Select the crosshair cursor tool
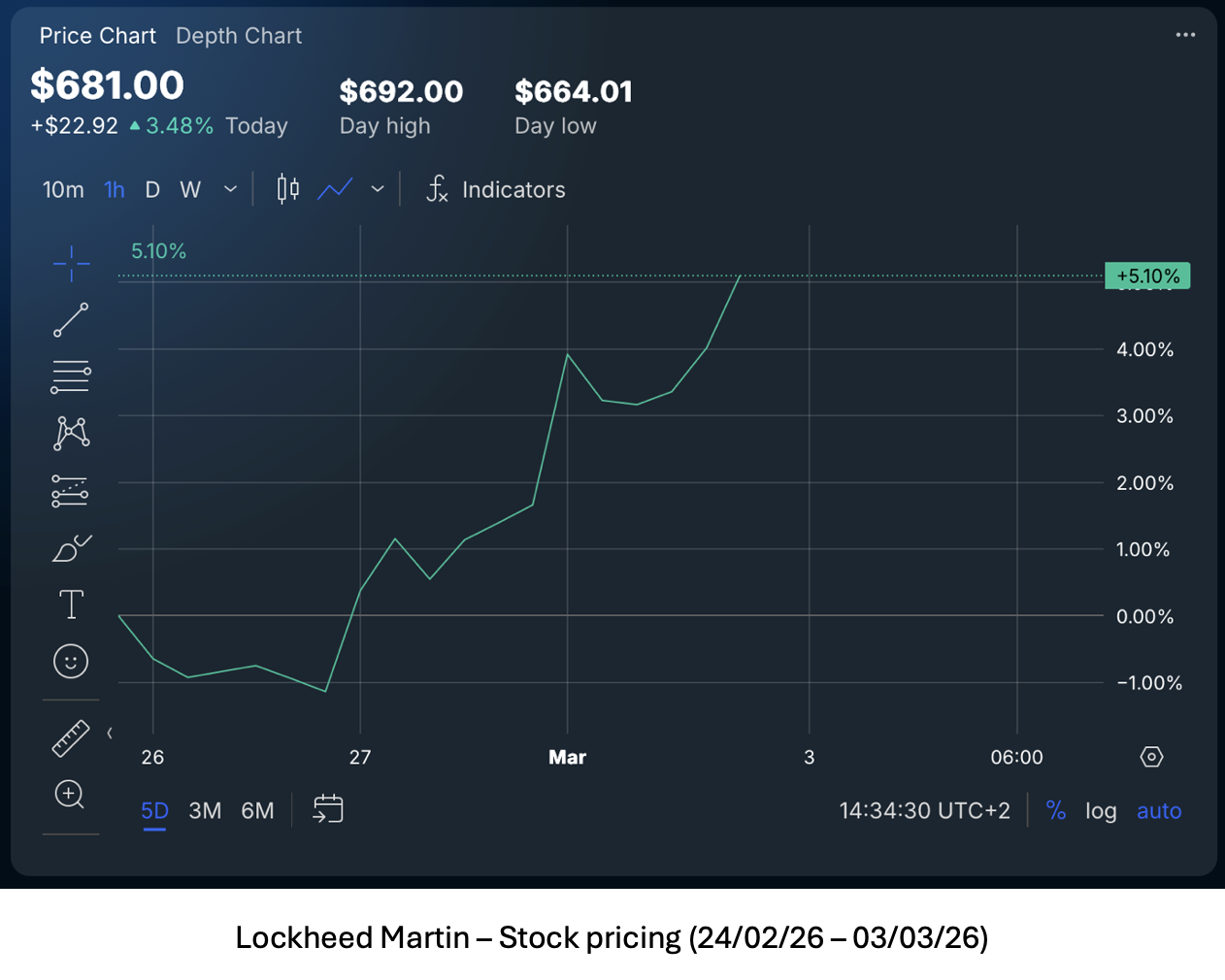1225x980 pixels. (71, 263)
